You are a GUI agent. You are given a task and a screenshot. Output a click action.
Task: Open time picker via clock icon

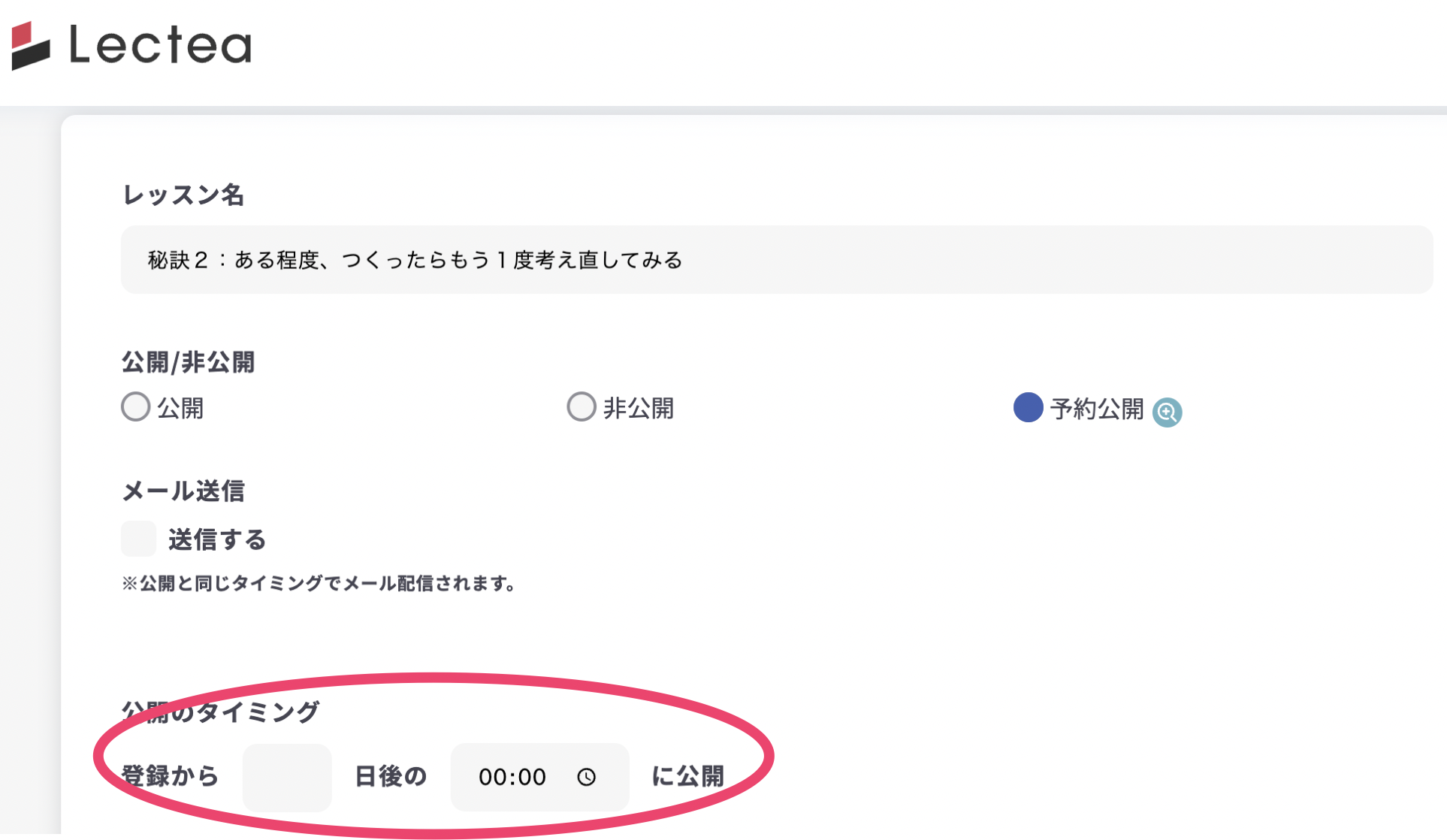pos(586,777)
